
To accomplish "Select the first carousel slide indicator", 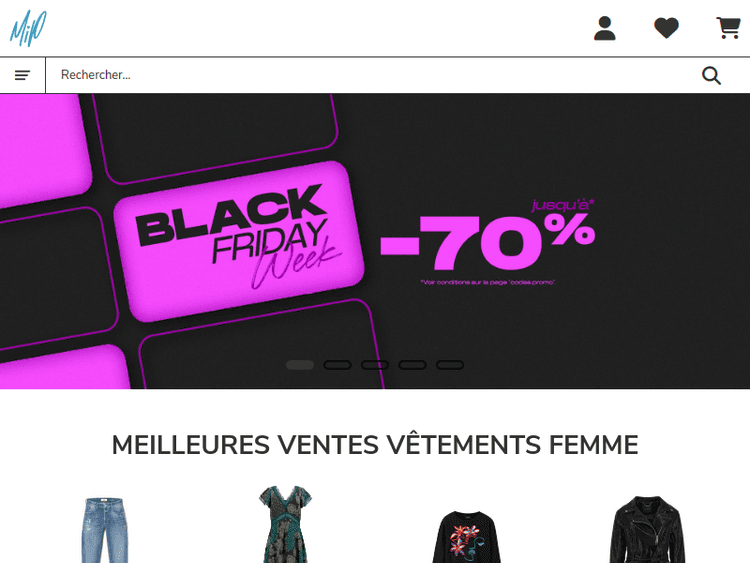I will (x=300, y=365).
